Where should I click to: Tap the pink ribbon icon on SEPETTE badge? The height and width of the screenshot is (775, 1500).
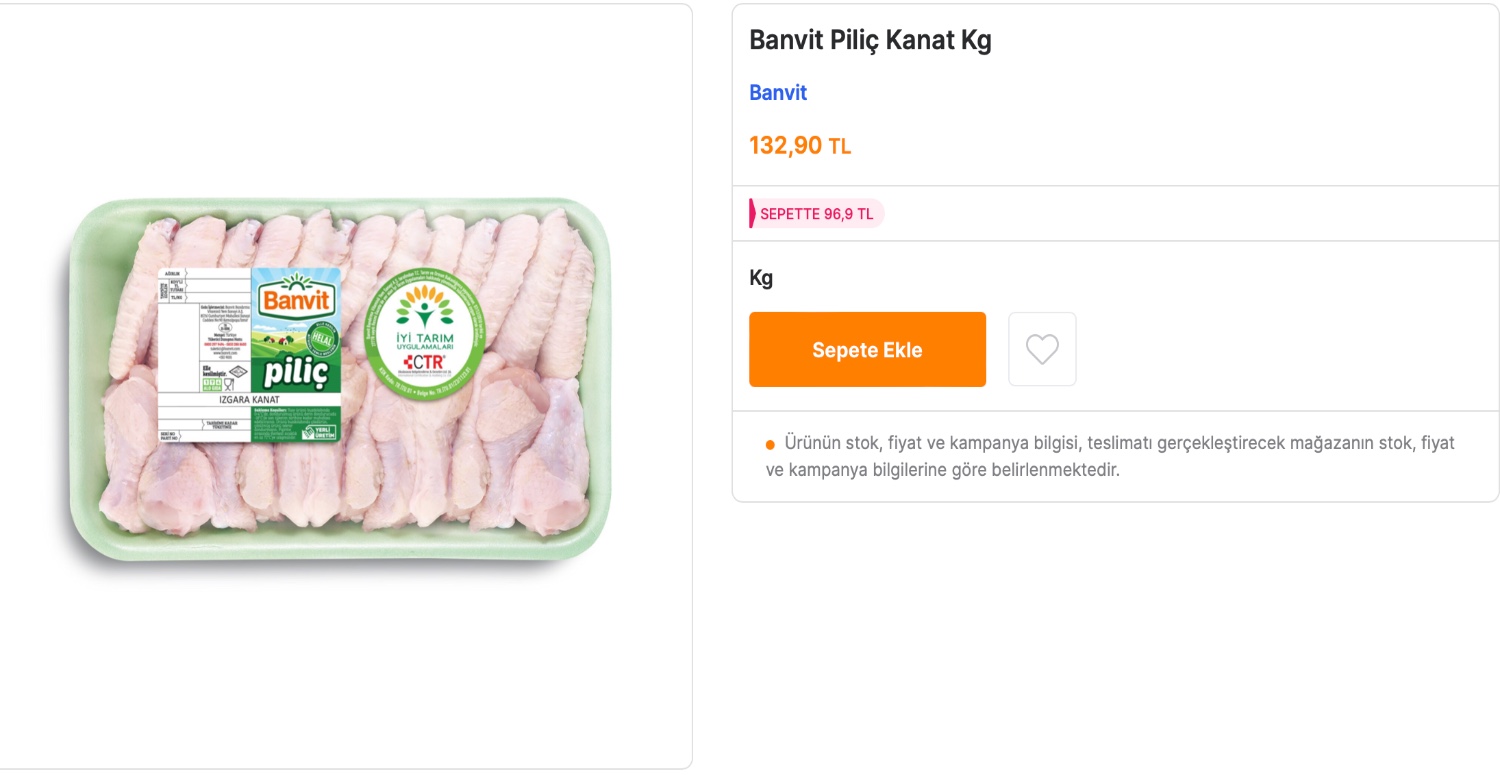752,213
